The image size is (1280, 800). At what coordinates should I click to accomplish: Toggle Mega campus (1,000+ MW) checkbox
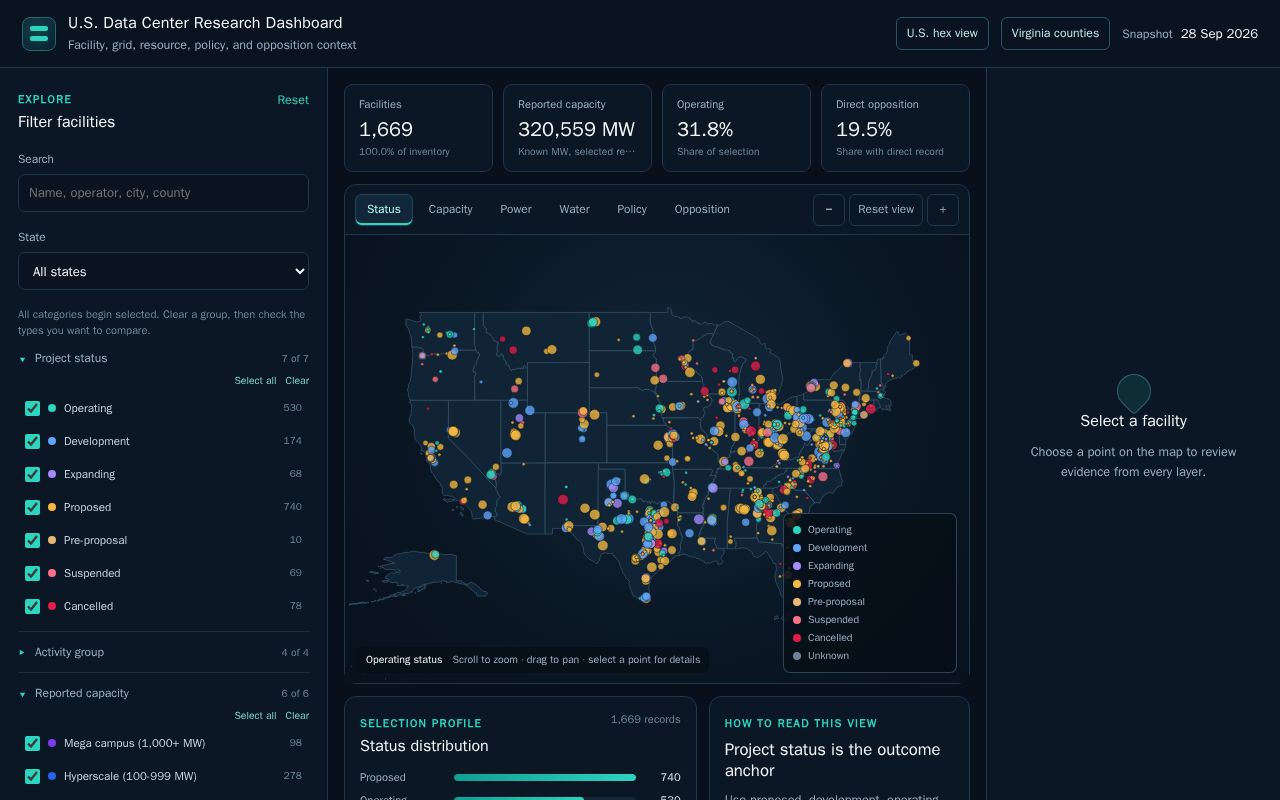[32, 743]
